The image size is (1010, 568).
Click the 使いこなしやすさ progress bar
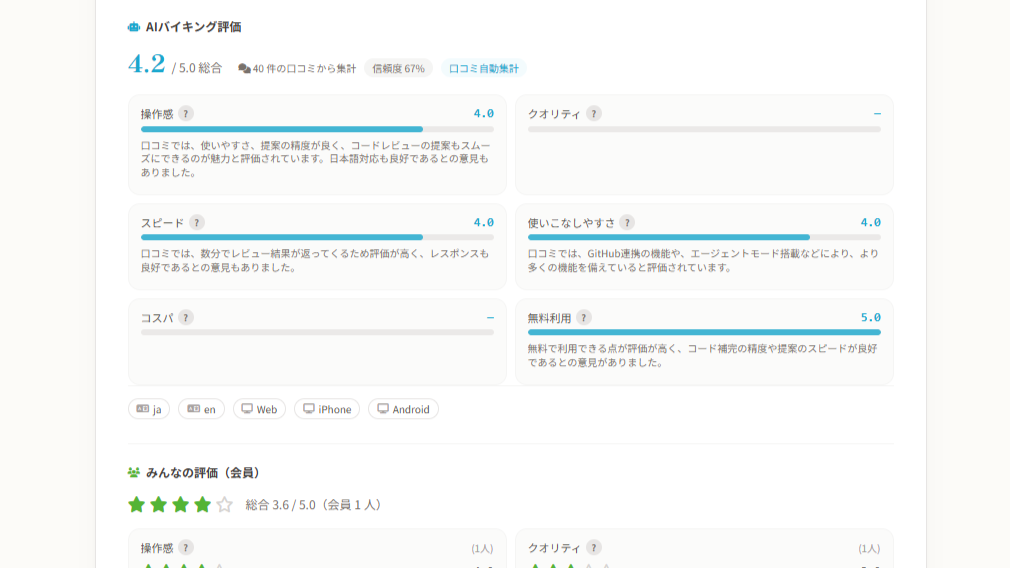coord(704,238)
